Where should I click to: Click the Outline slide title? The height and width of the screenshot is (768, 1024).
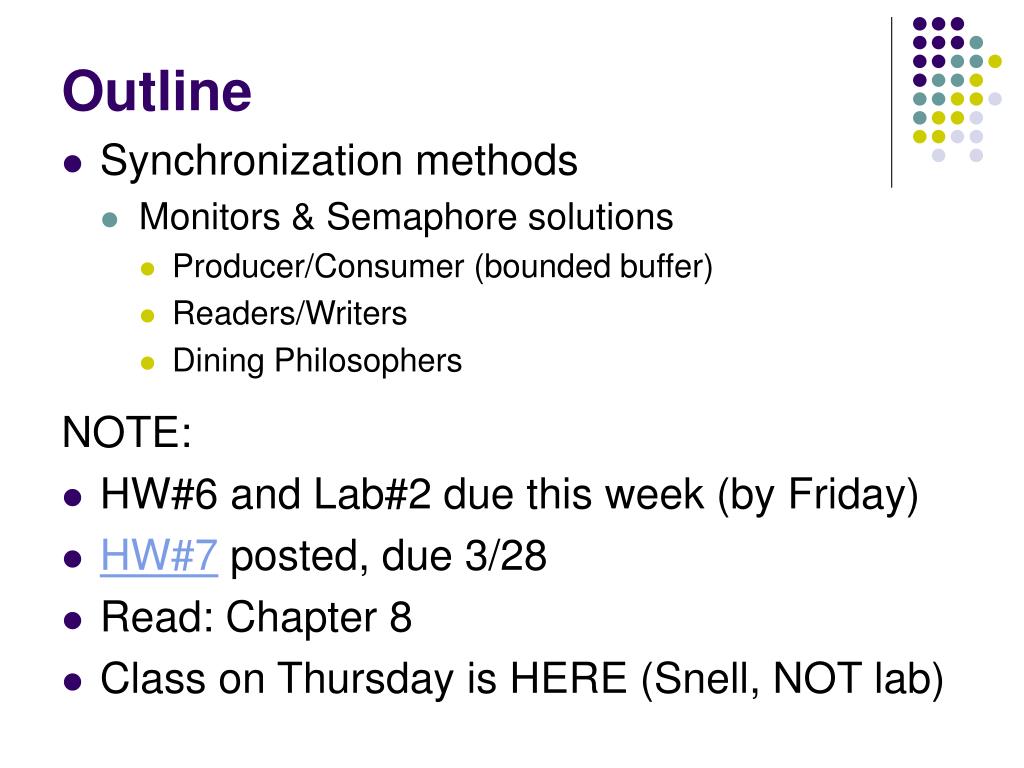157,91
